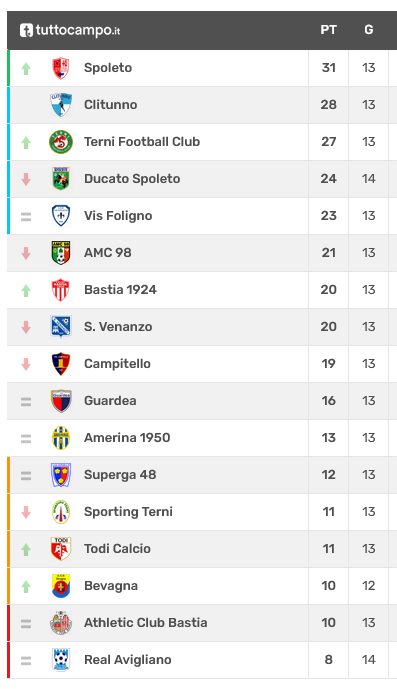
Task: Click the Bastia 1924 striped crest
Action: point(61,290)
